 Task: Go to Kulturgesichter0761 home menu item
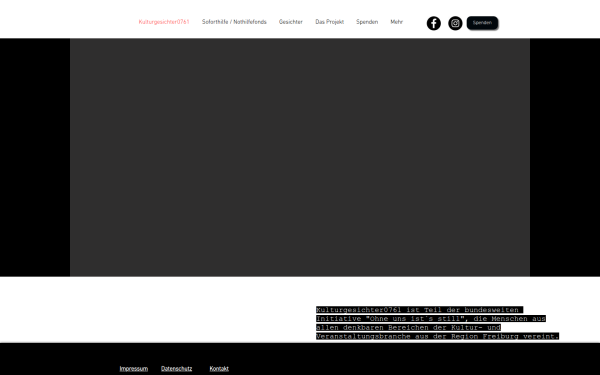[x=164, y=22]
